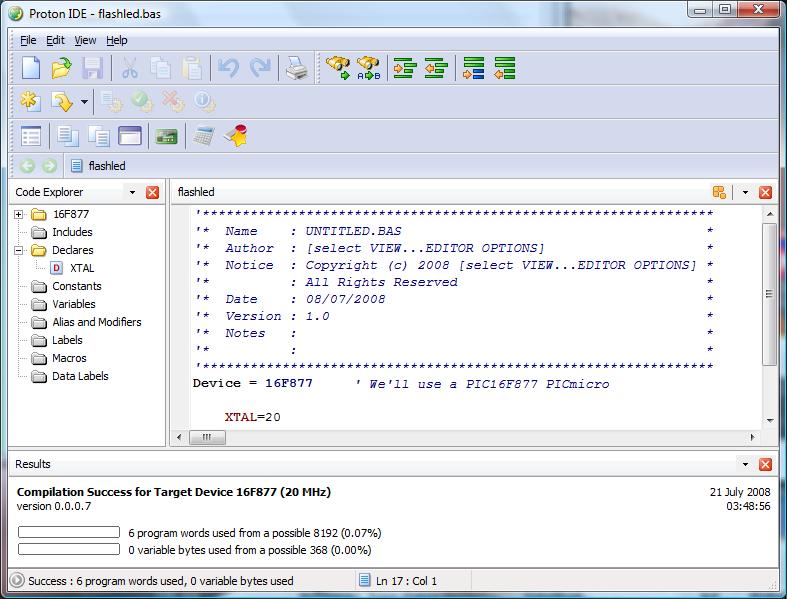The width and height of the screenshot is (787, 599).
Task: Expand the 16F877 tree node
Action: pyautogui.click(x=19, y=214)
